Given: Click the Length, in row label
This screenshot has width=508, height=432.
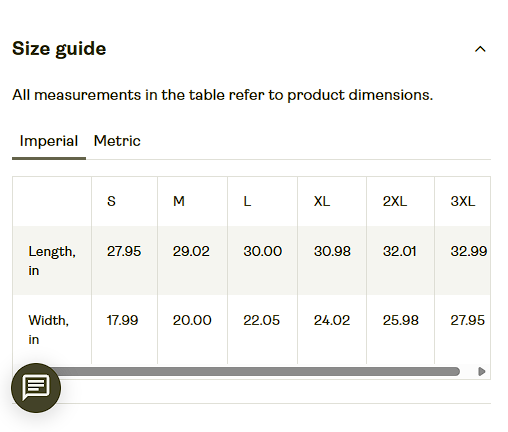Looking at the screenshot, I should point(52,261).
